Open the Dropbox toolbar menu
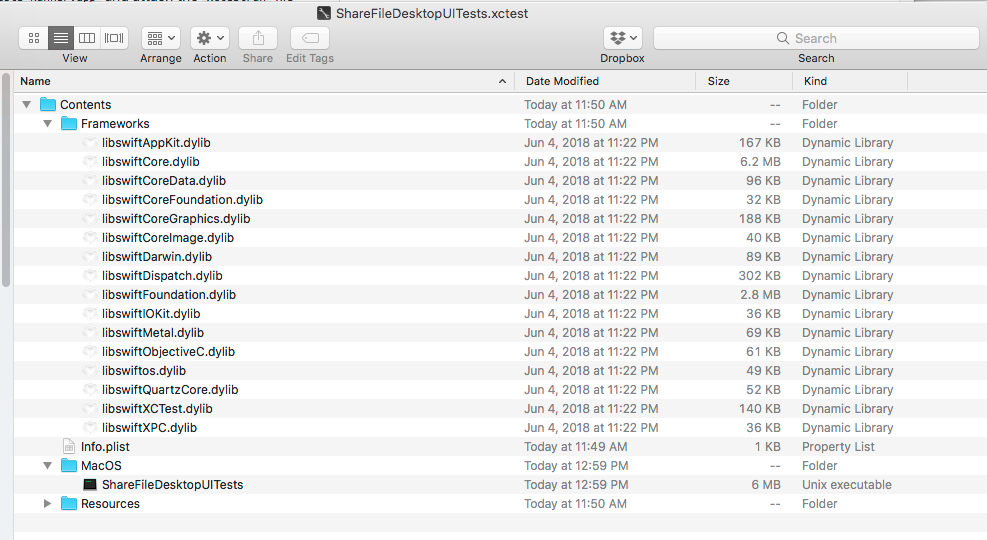The height and width of the screenshot is (540, 987). pos(623,38)
